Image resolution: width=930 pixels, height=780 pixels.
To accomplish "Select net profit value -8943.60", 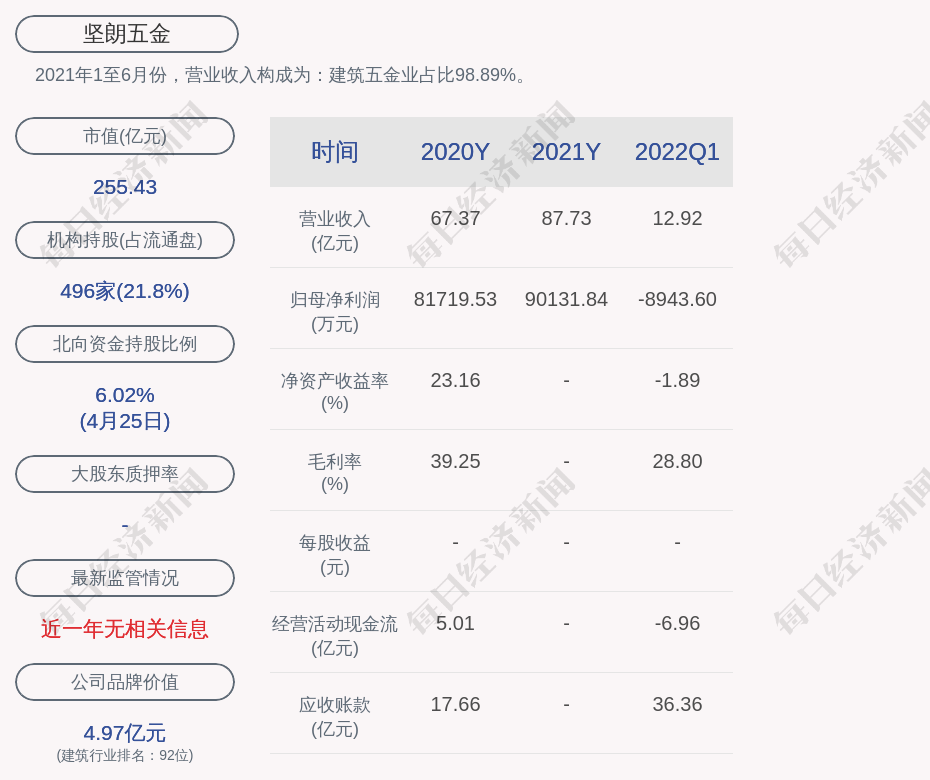I will [677, 300].
